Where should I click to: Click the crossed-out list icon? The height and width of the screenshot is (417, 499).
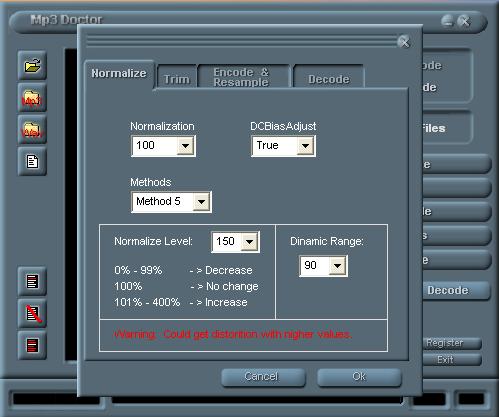[32, 313]
